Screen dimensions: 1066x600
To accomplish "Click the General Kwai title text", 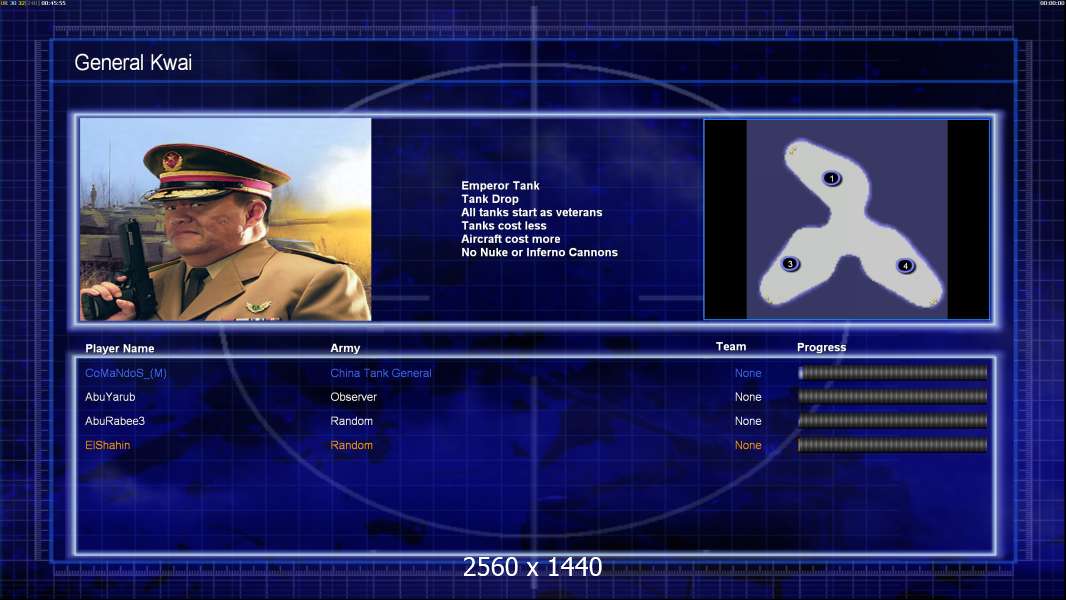I will pyautogui.click(x=133, y=63).
